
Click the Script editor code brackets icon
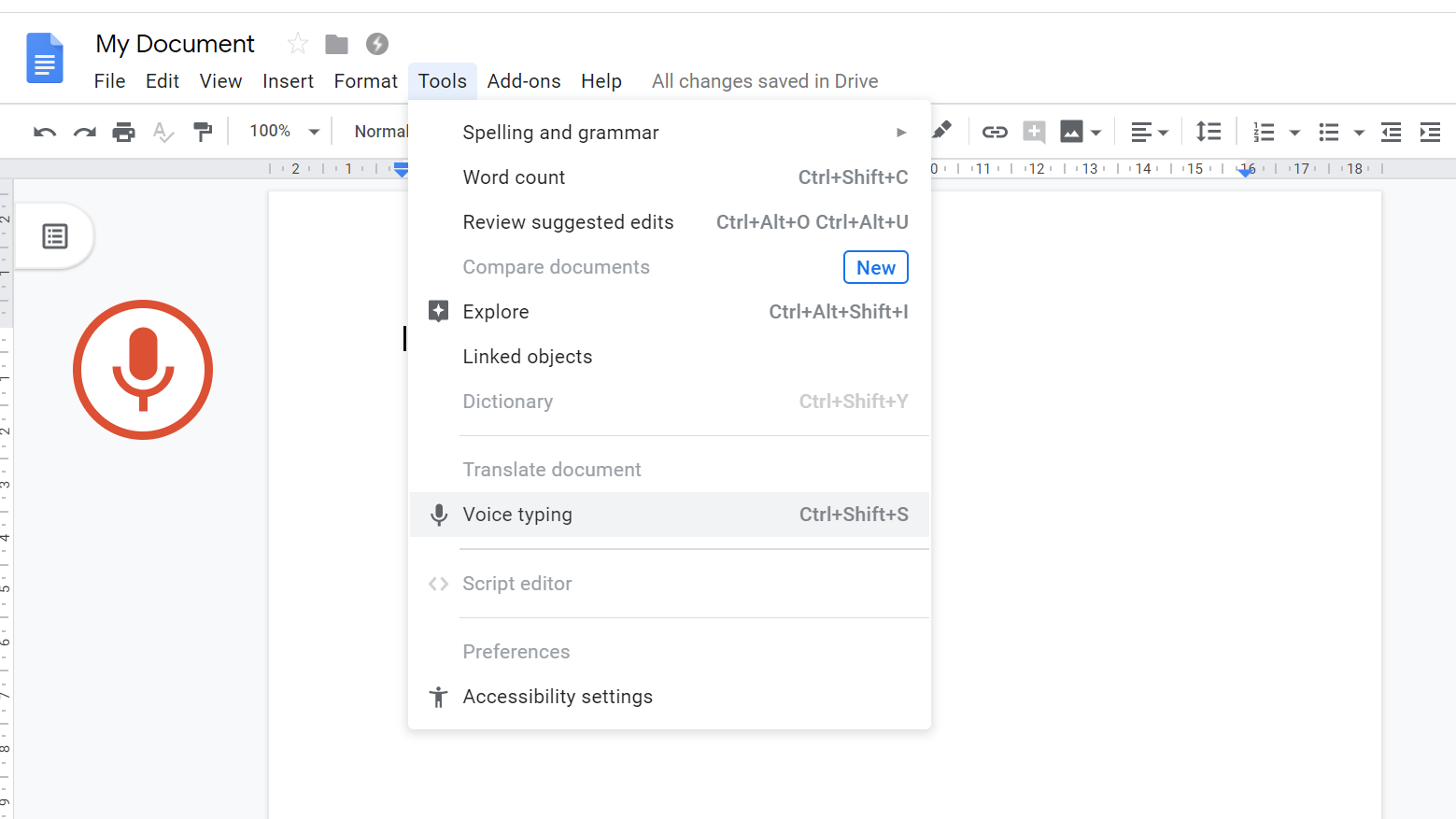coord(438,584)
